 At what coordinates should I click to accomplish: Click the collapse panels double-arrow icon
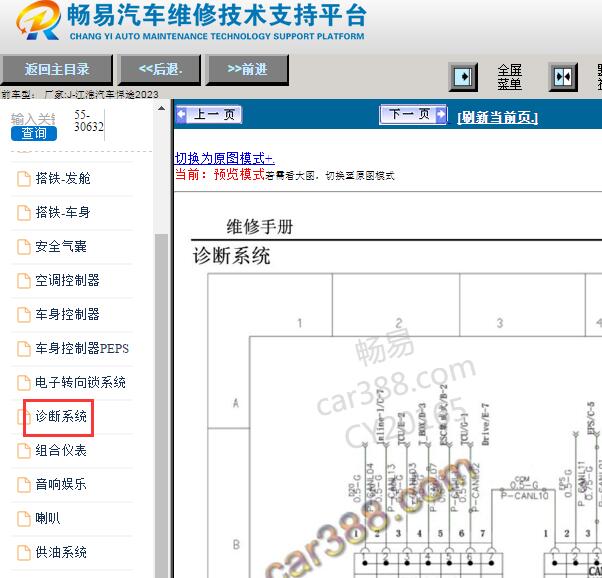pos(563,77)
